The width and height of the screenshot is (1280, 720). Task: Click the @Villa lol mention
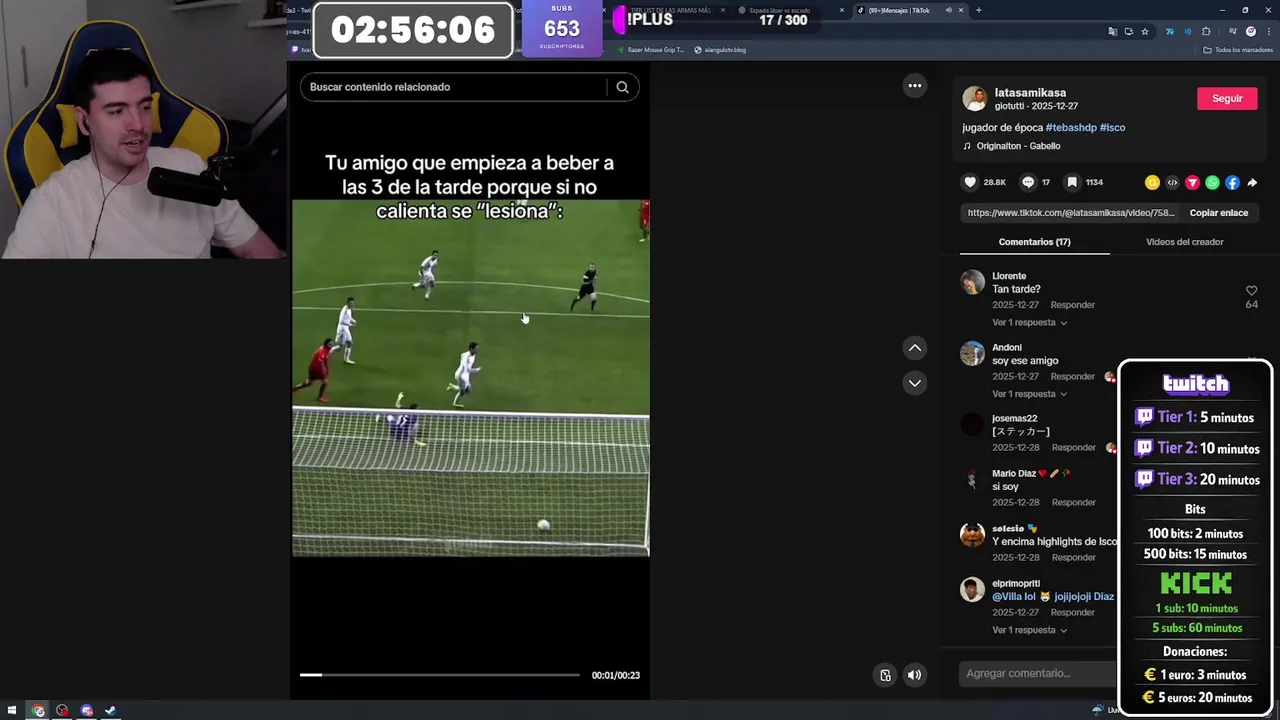click(x=1014, y=597)
